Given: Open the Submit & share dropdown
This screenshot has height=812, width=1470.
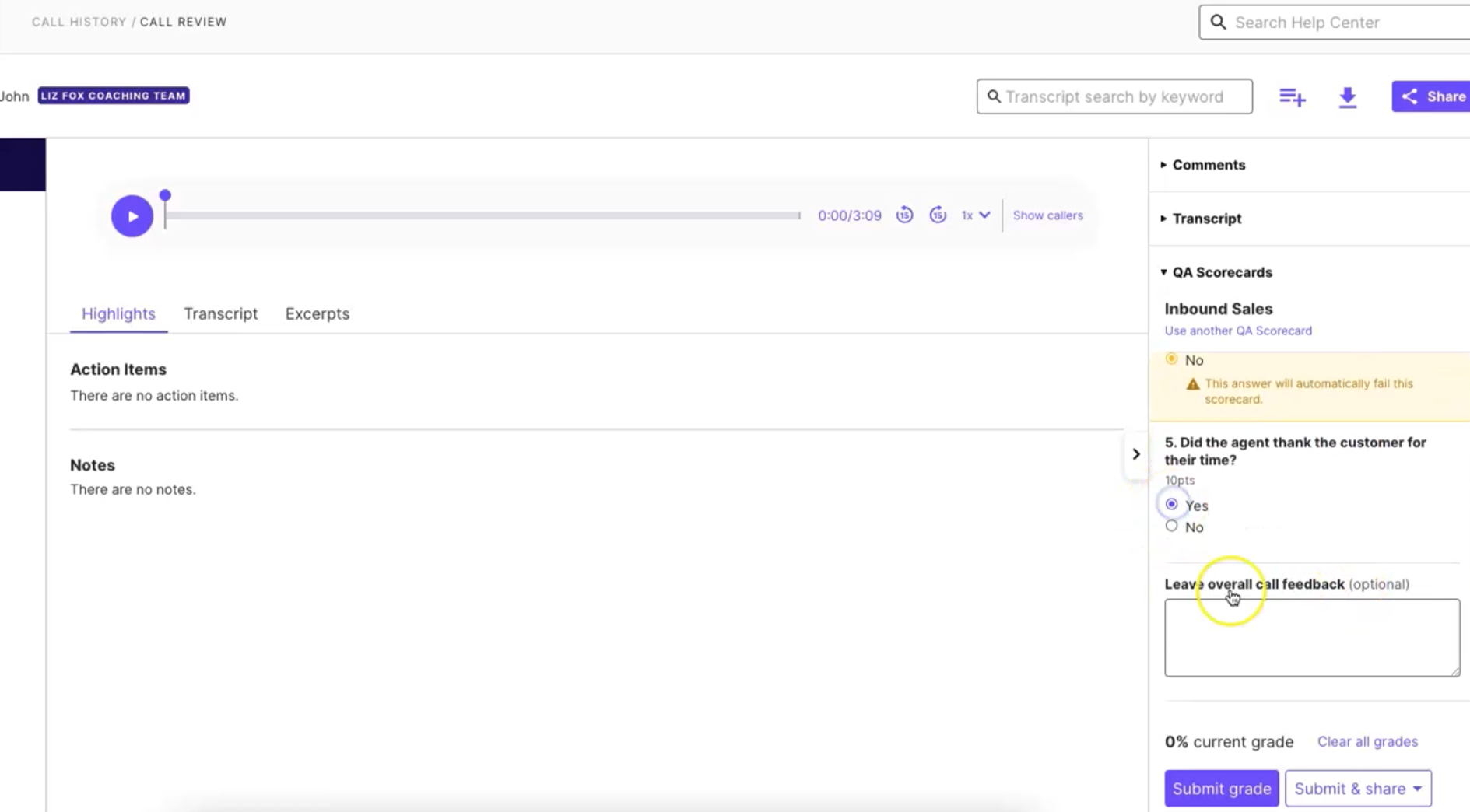Looking at the screenshot, I should click(x=1358, y=788).
